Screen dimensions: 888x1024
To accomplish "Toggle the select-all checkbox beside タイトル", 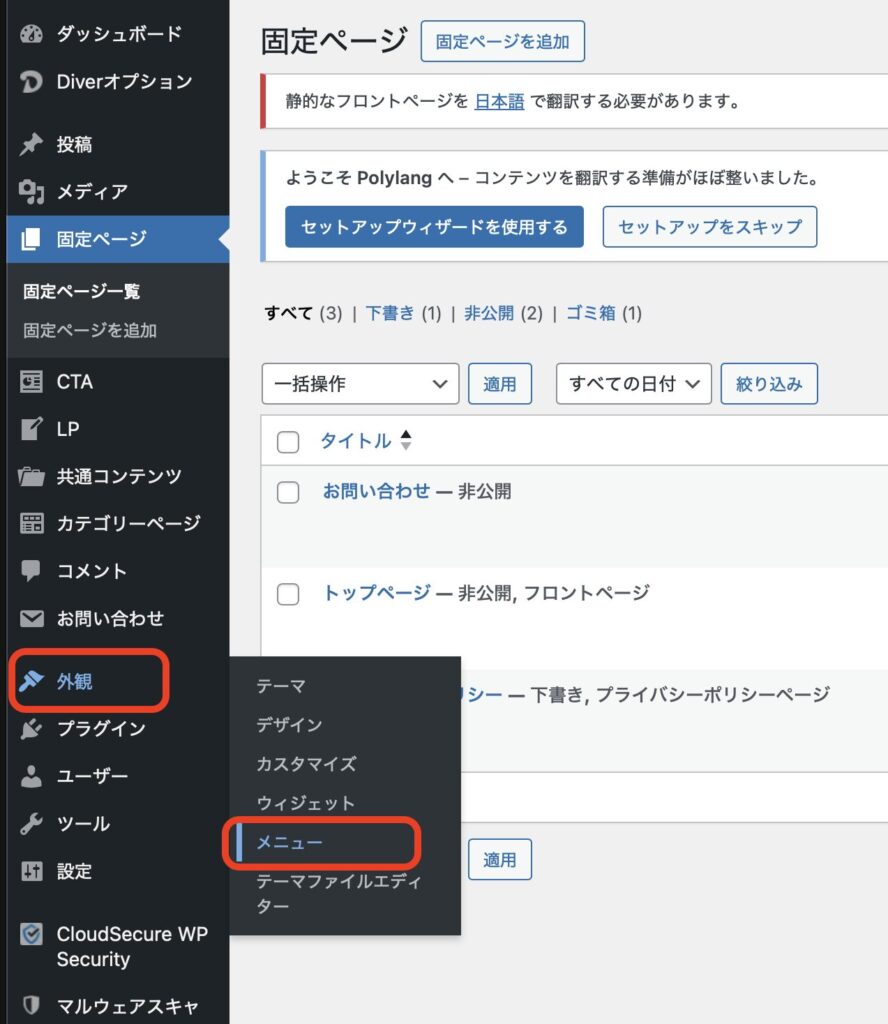I will pos(288,442).
